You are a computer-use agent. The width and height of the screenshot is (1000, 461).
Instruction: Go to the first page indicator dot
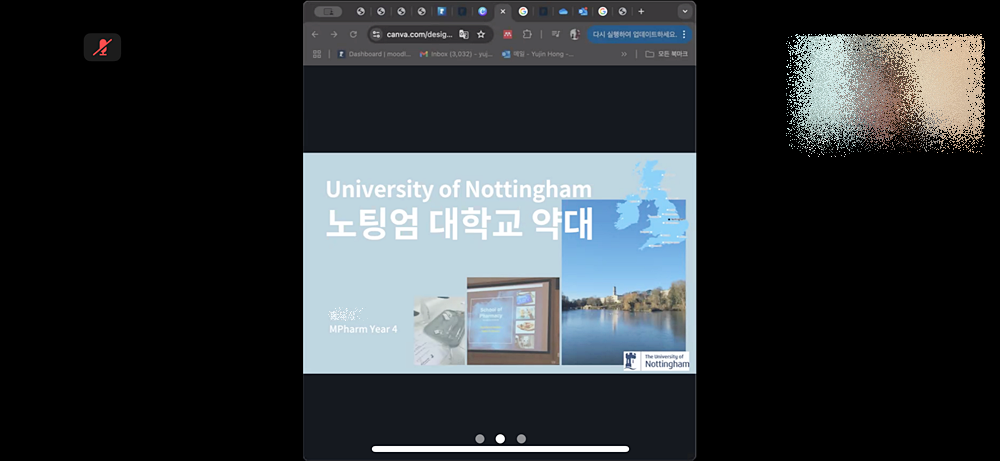coord(480,439)
